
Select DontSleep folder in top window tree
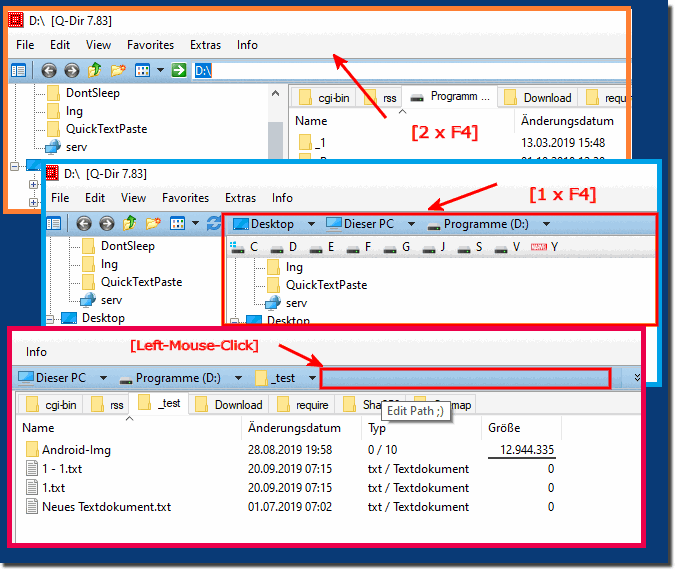coord(83,93)
